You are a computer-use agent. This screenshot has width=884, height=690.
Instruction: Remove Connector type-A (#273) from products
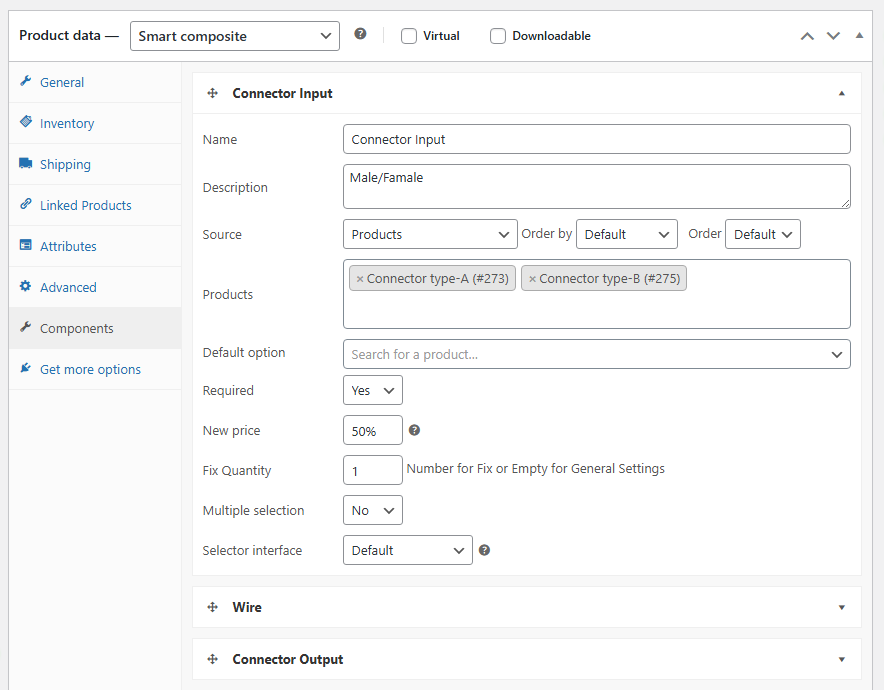(360, 279)
